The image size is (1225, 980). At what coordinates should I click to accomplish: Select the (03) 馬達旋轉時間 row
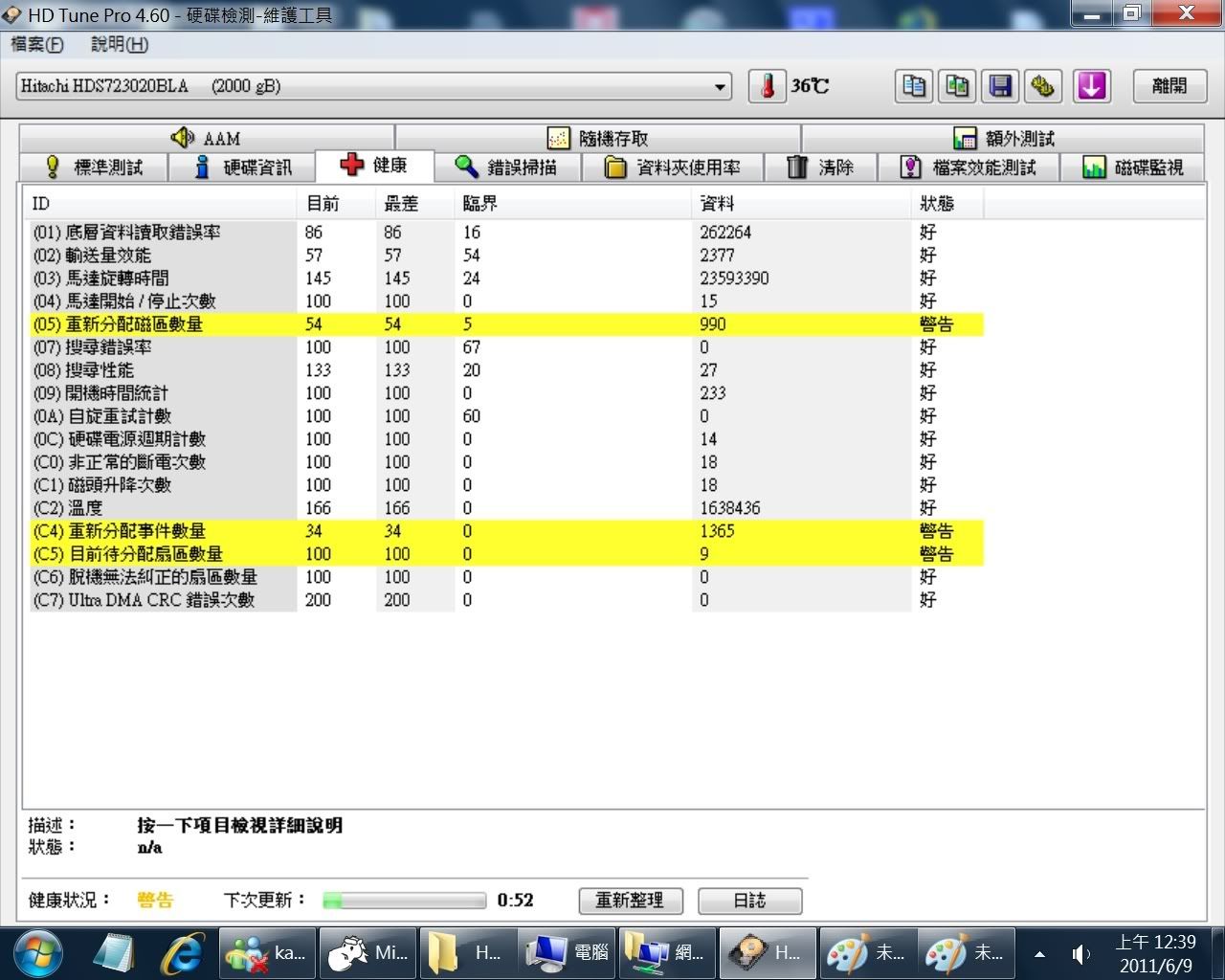(505, 278)
